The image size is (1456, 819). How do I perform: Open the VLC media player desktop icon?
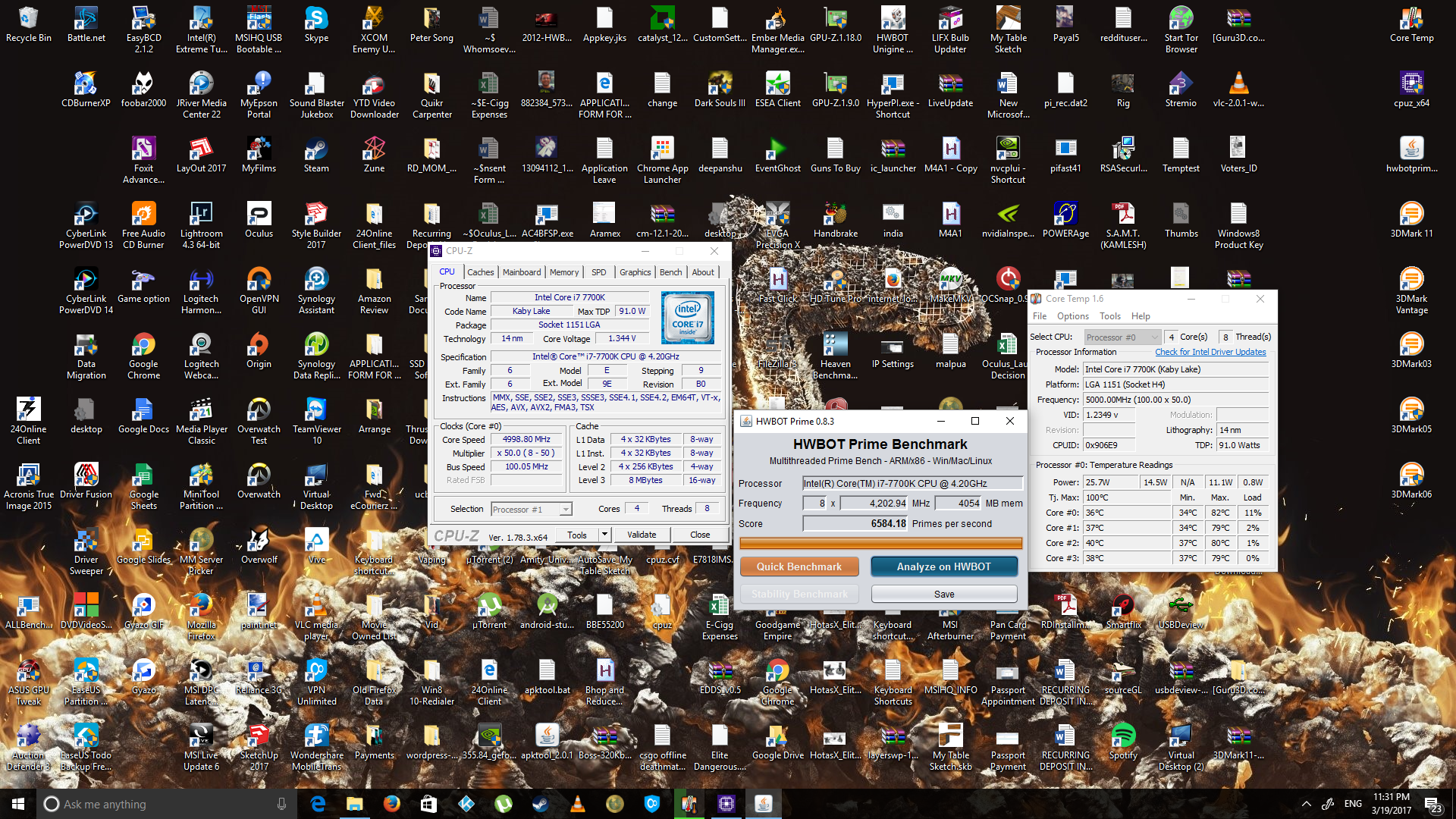[316, 617]
